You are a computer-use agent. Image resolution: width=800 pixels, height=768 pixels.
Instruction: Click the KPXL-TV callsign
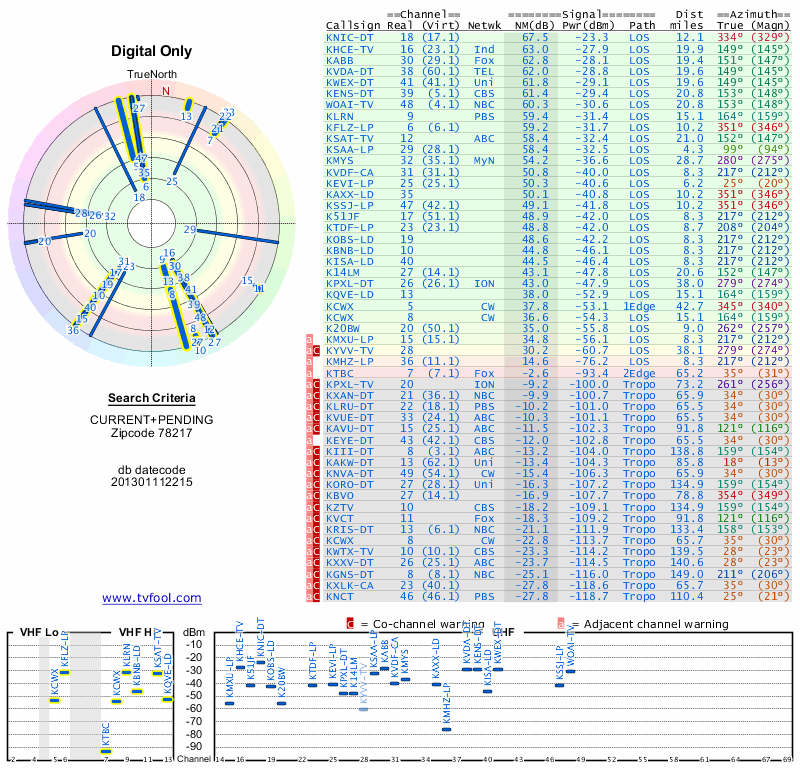pos(349,385)
